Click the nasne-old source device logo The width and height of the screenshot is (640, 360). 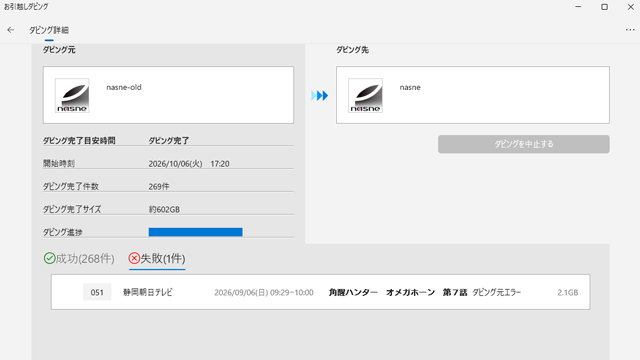tap(72, 96)
